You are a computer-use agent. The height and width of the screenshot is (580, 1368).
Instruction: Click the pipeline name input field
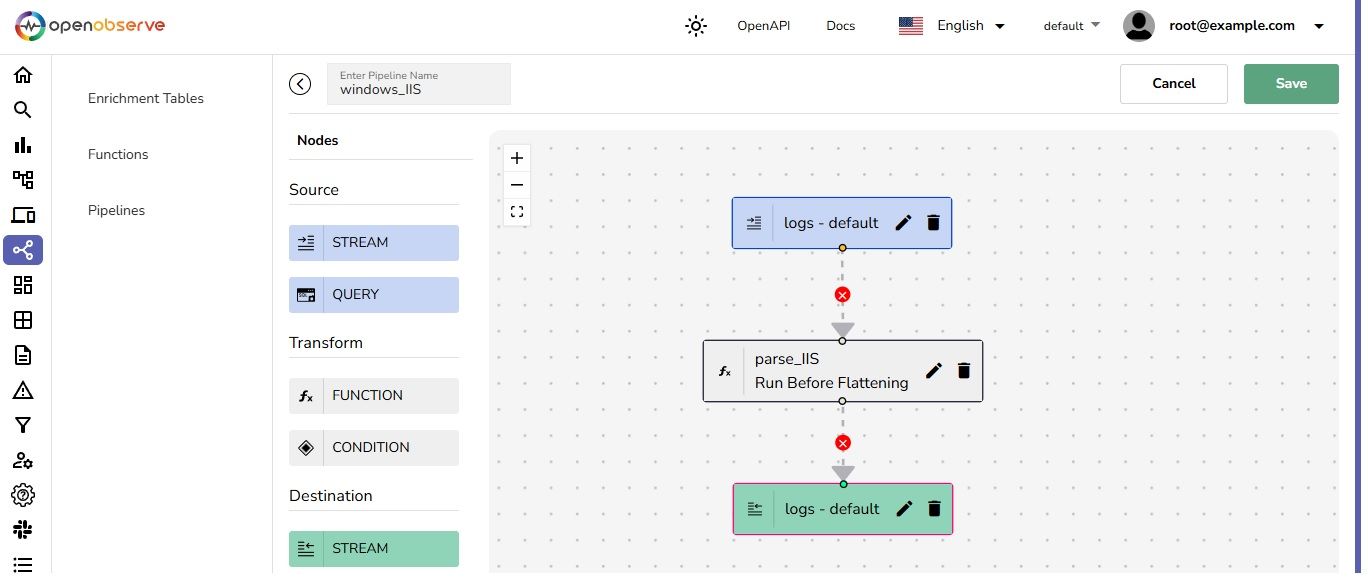(418, 89)
